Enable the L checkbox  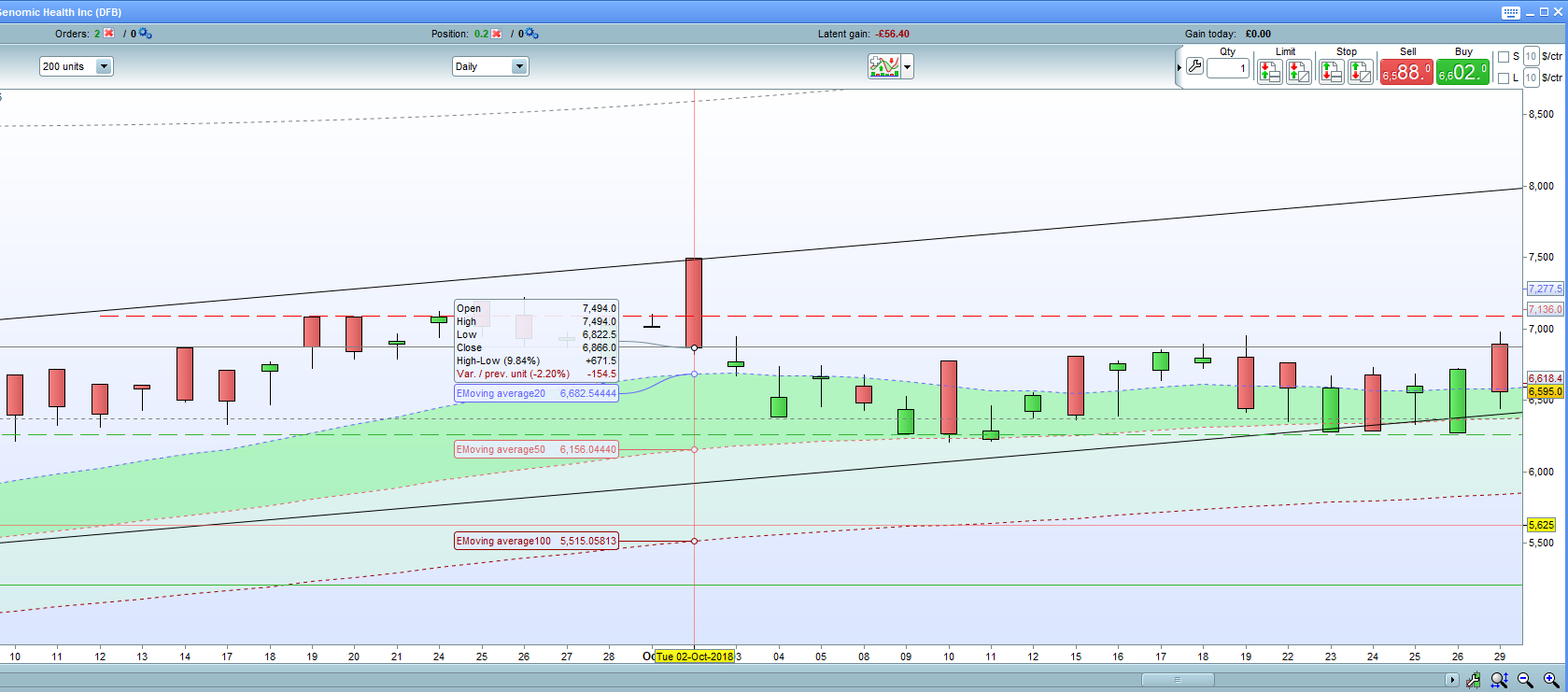[x=1504, y=78]
